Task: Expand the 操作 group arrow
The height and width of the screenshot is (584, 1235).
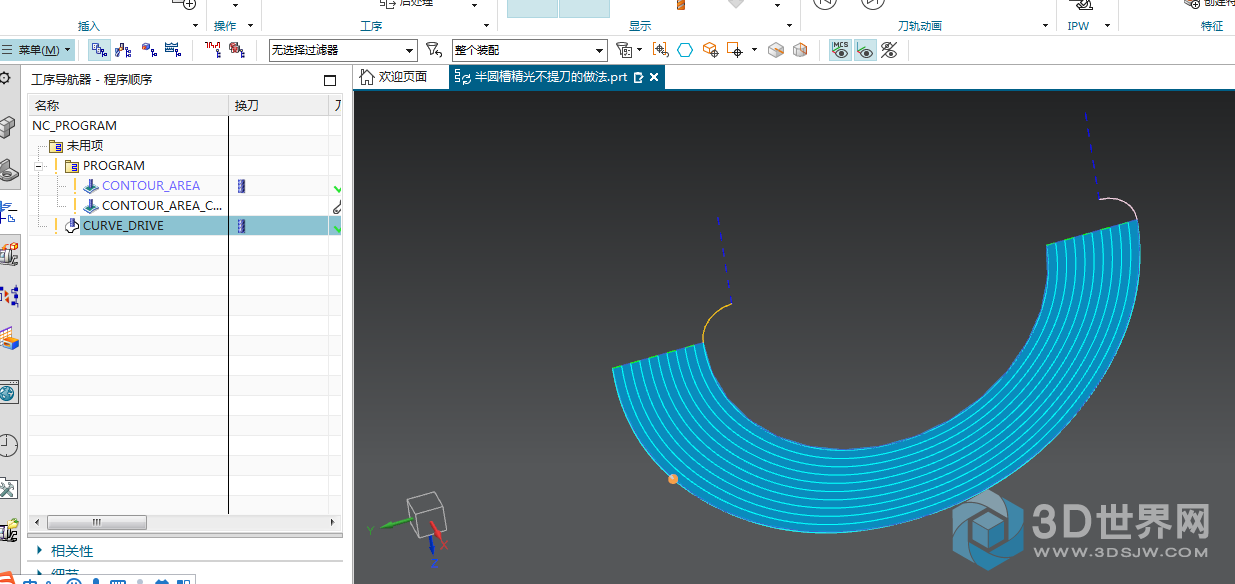Action: 250,26
